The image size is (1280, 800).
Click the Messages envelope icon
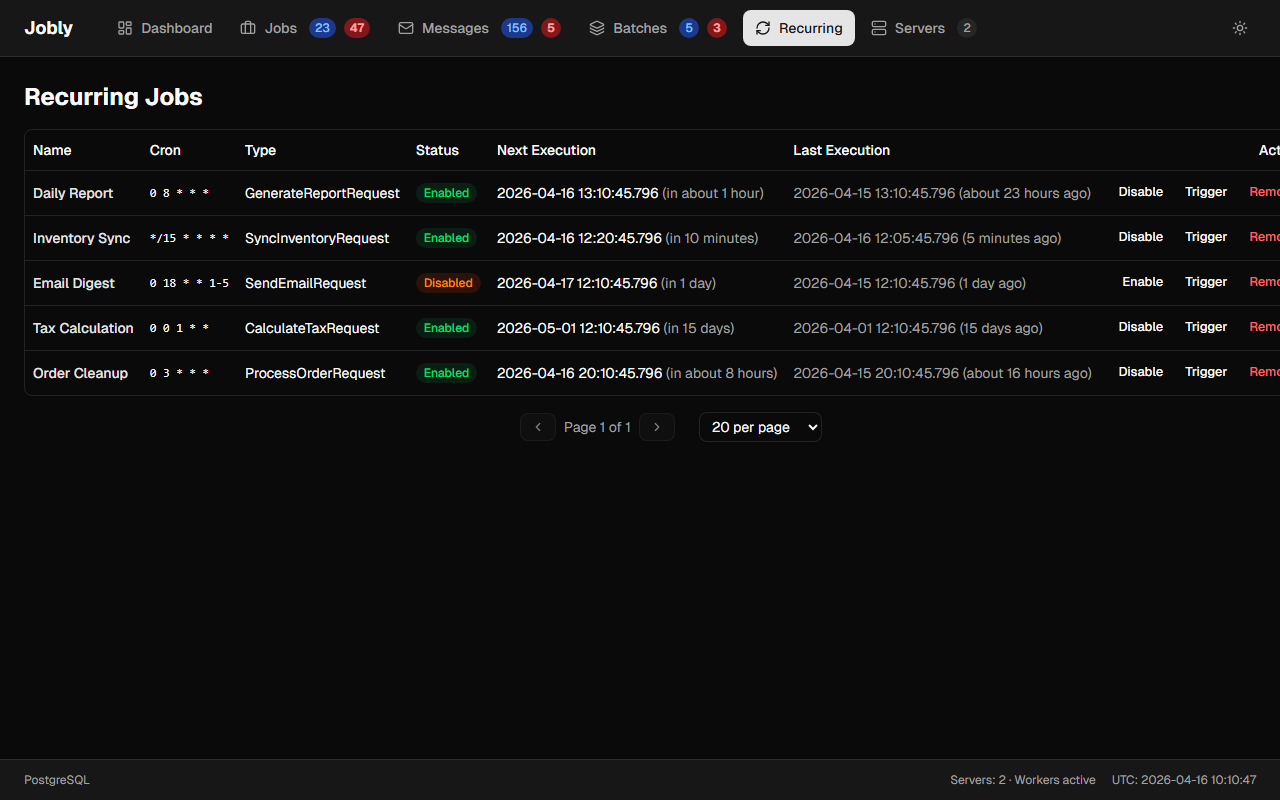(x=406, y=28)
